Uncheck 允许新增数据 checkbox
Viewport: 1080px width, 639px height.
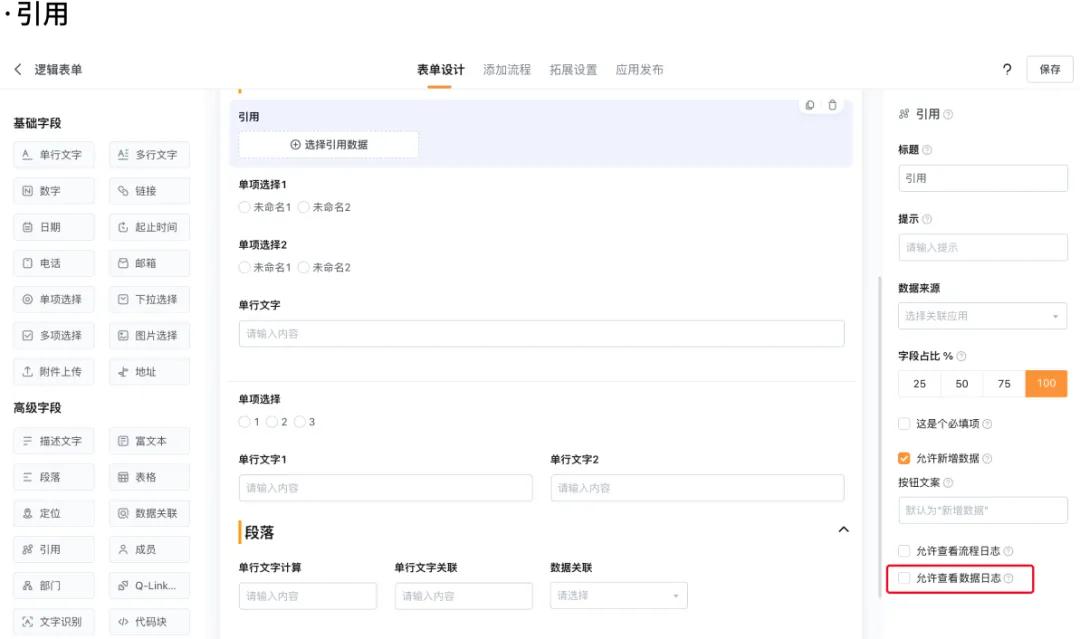[904, 459]
